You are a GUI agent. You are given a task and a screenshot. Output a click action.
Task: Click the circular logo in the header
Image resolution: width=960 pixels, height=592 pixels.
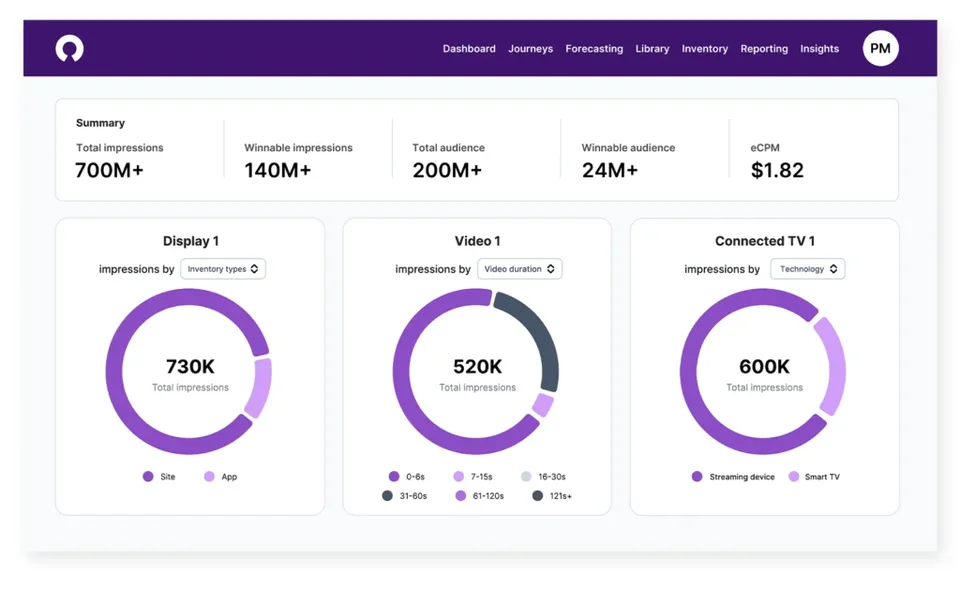[x=69, y=48]
